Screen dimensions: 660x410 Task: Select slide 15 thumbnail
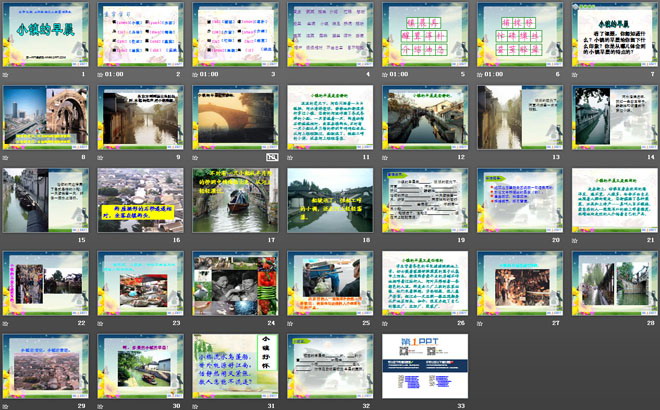(46, 200)
